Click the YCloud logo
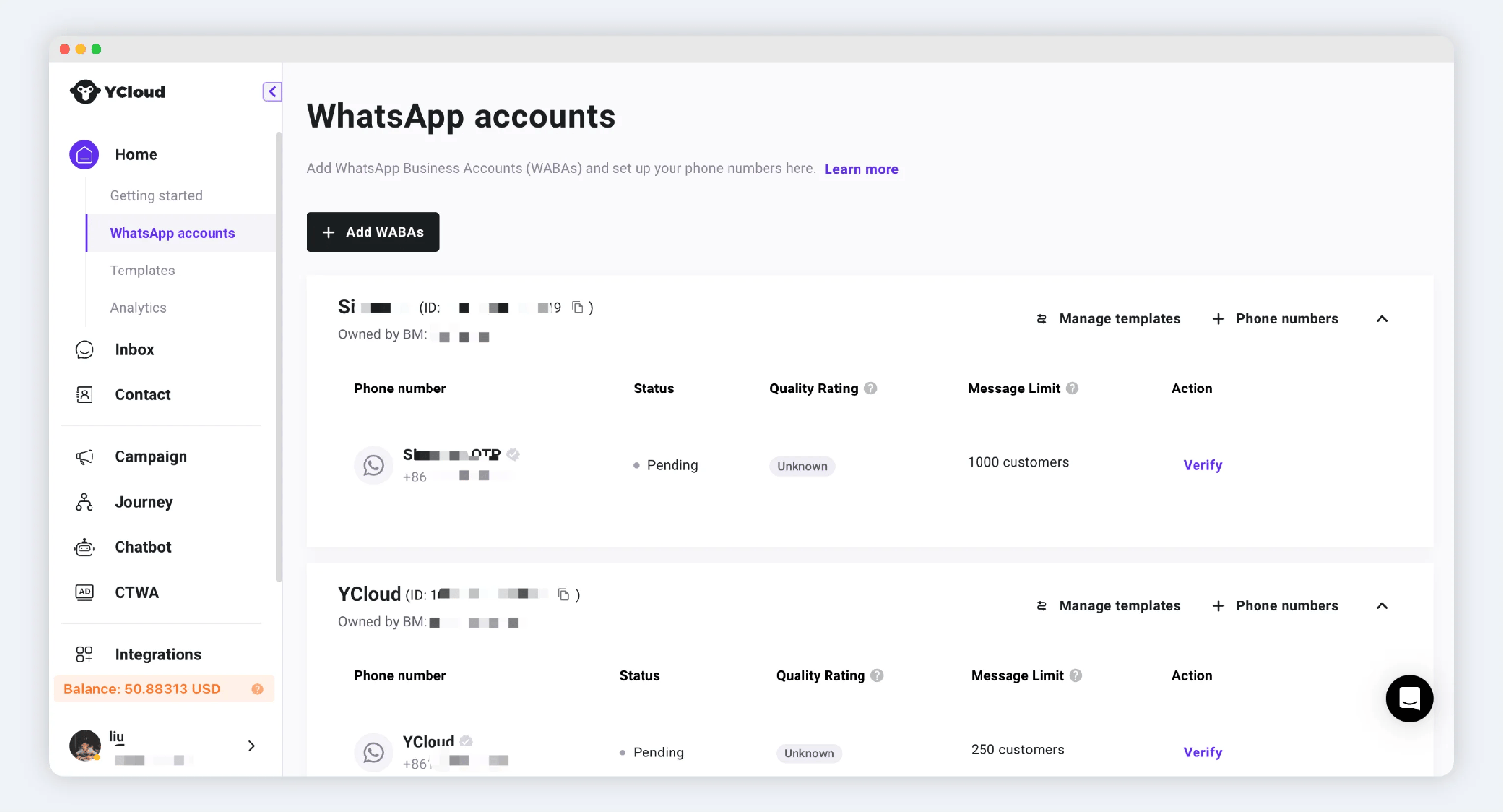This screenshot has width=1503, height=812. 118,91
